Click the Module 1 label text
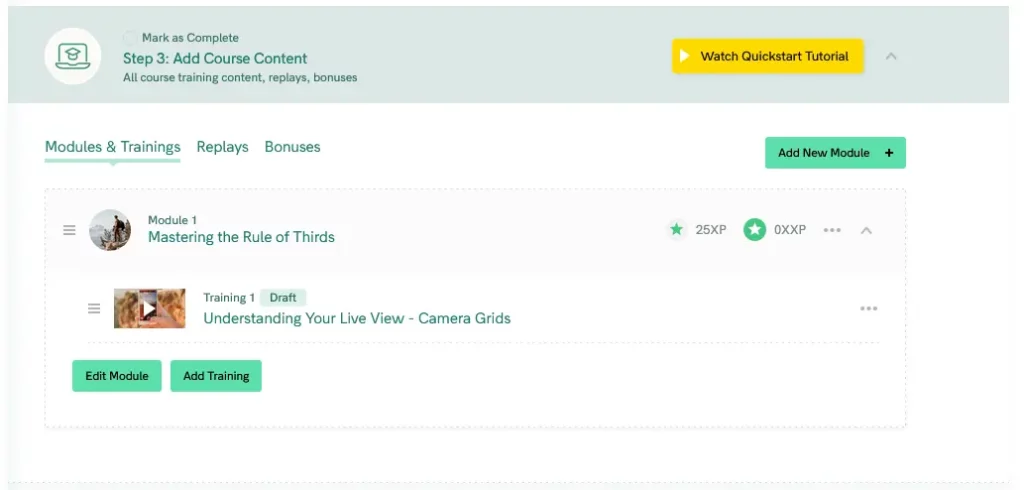The width and height of the screenshot is (1024, 490). click(x=172, y=220)
